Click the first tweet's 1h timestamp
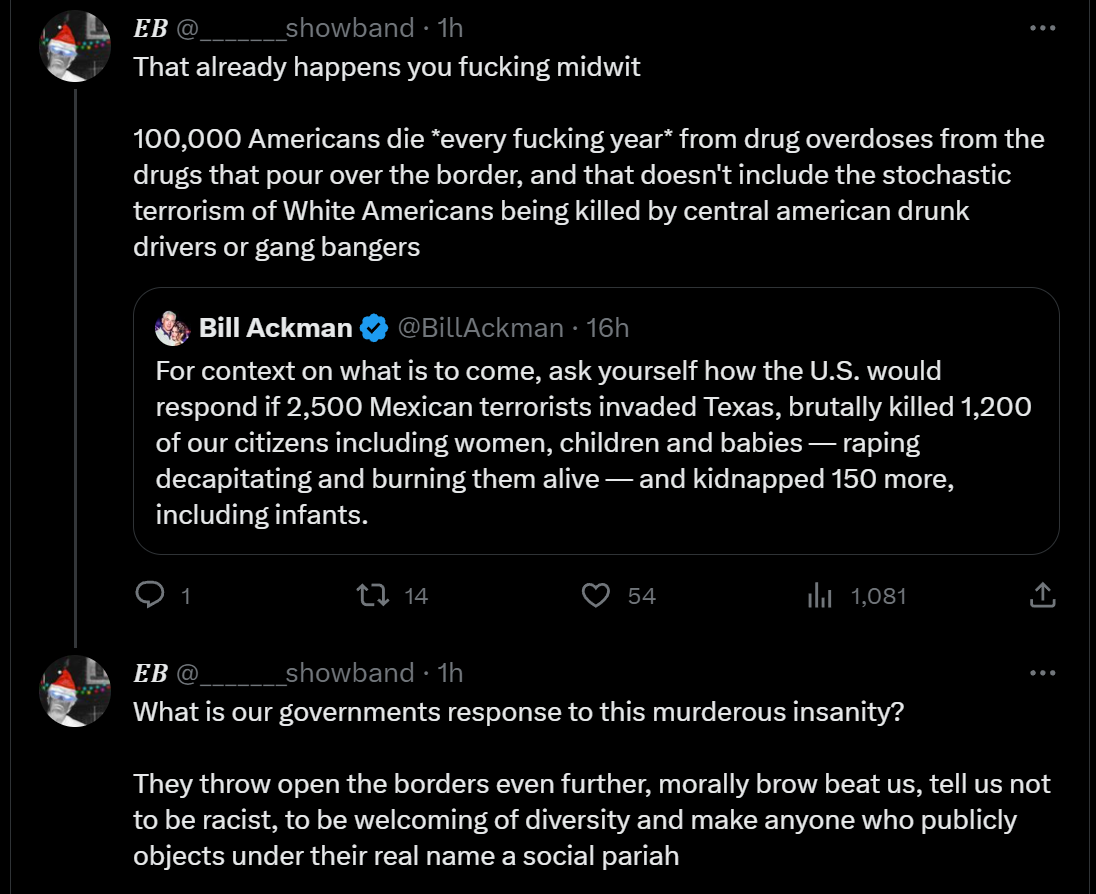1096x894 pixels. [451, 28]
